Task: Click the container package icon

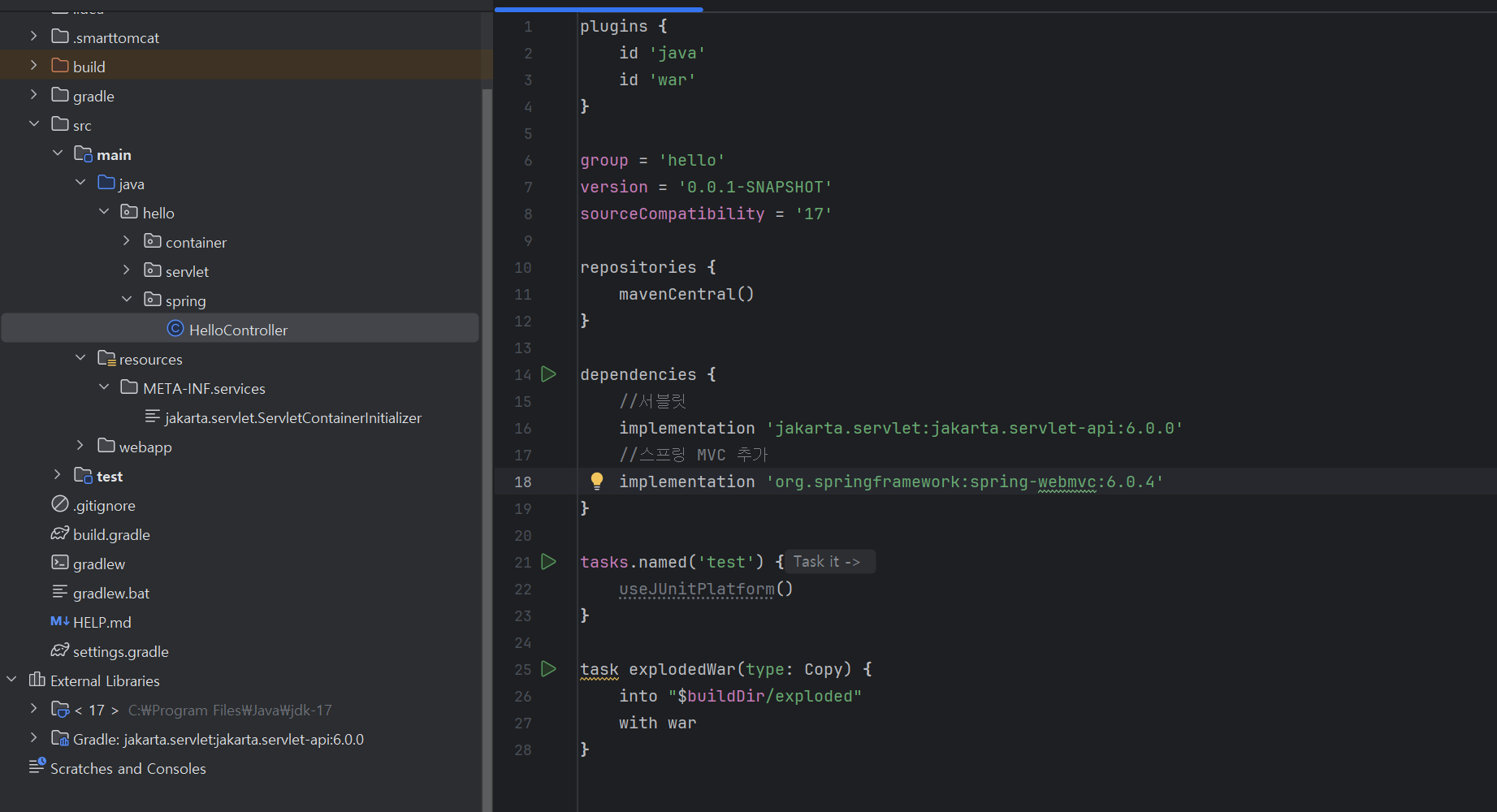Action: point(153,241)
